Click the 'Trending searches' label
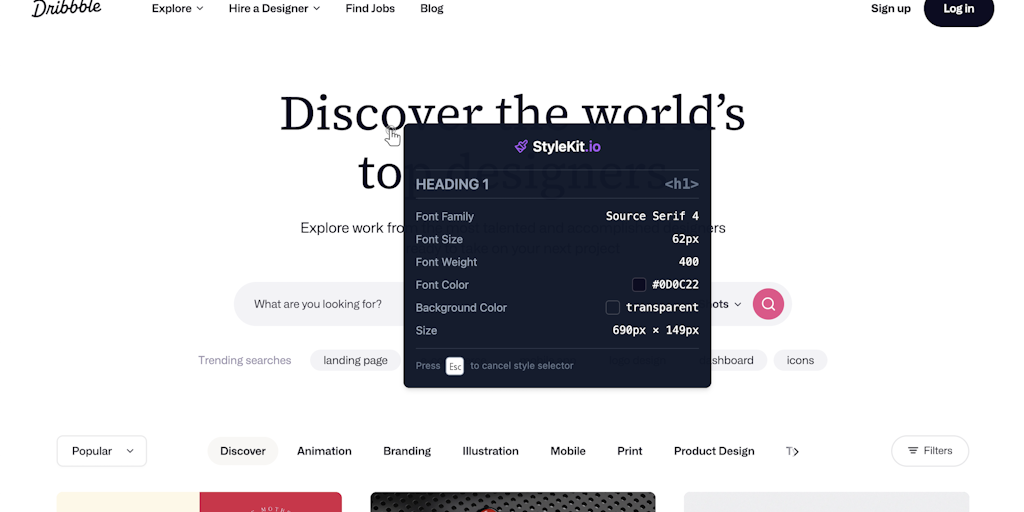 (x=245, y=360)
